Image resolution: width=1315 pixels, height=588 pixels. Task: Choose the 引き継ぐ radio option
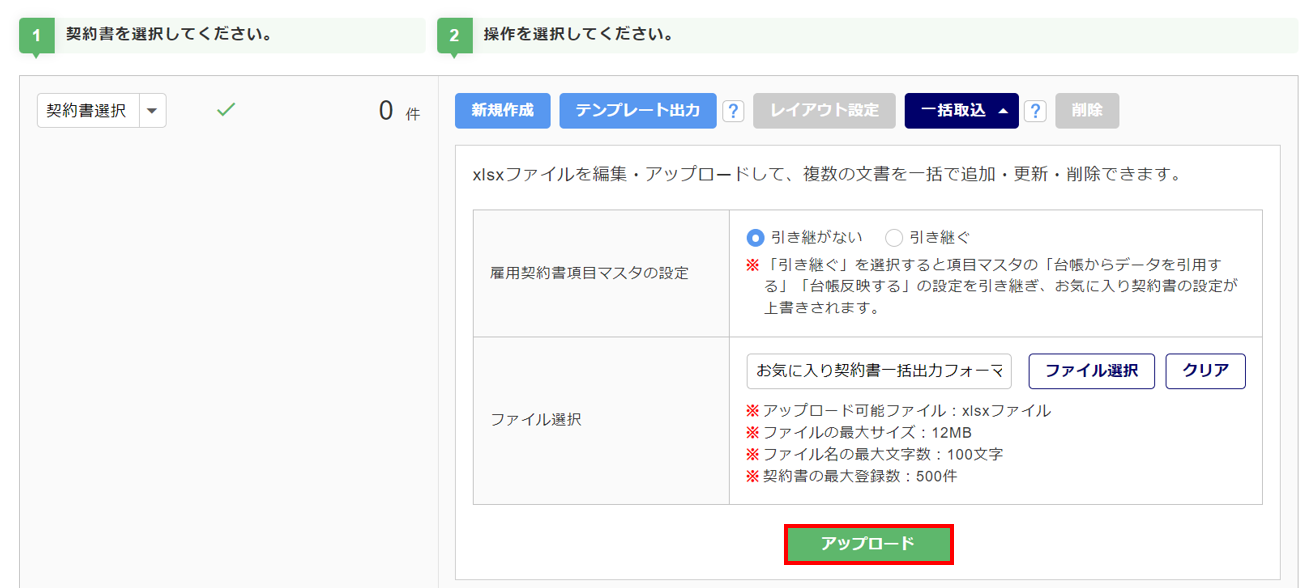click(894, 237)
